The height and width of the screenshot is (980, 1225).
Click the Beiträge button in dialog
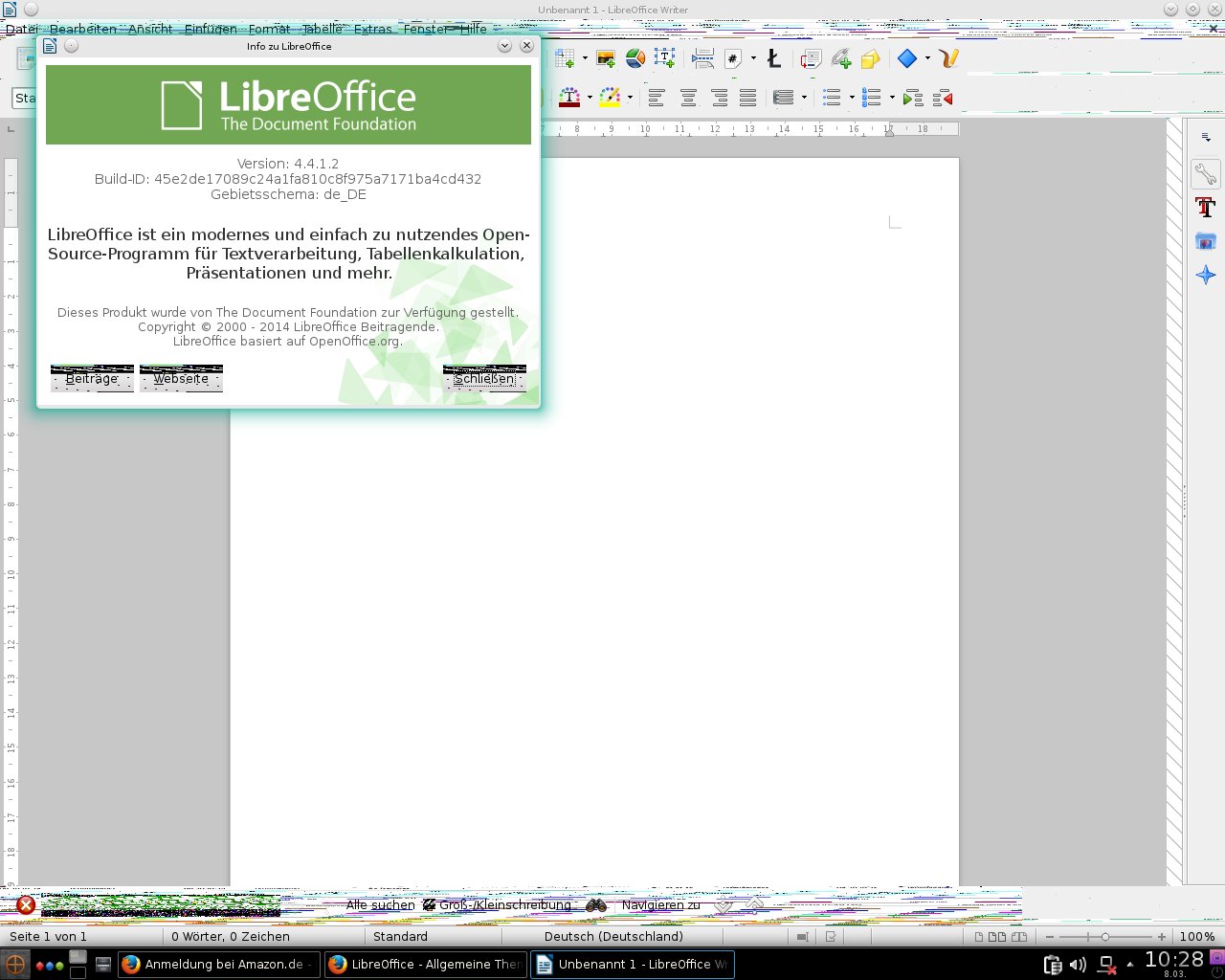(x=92, y=379)
